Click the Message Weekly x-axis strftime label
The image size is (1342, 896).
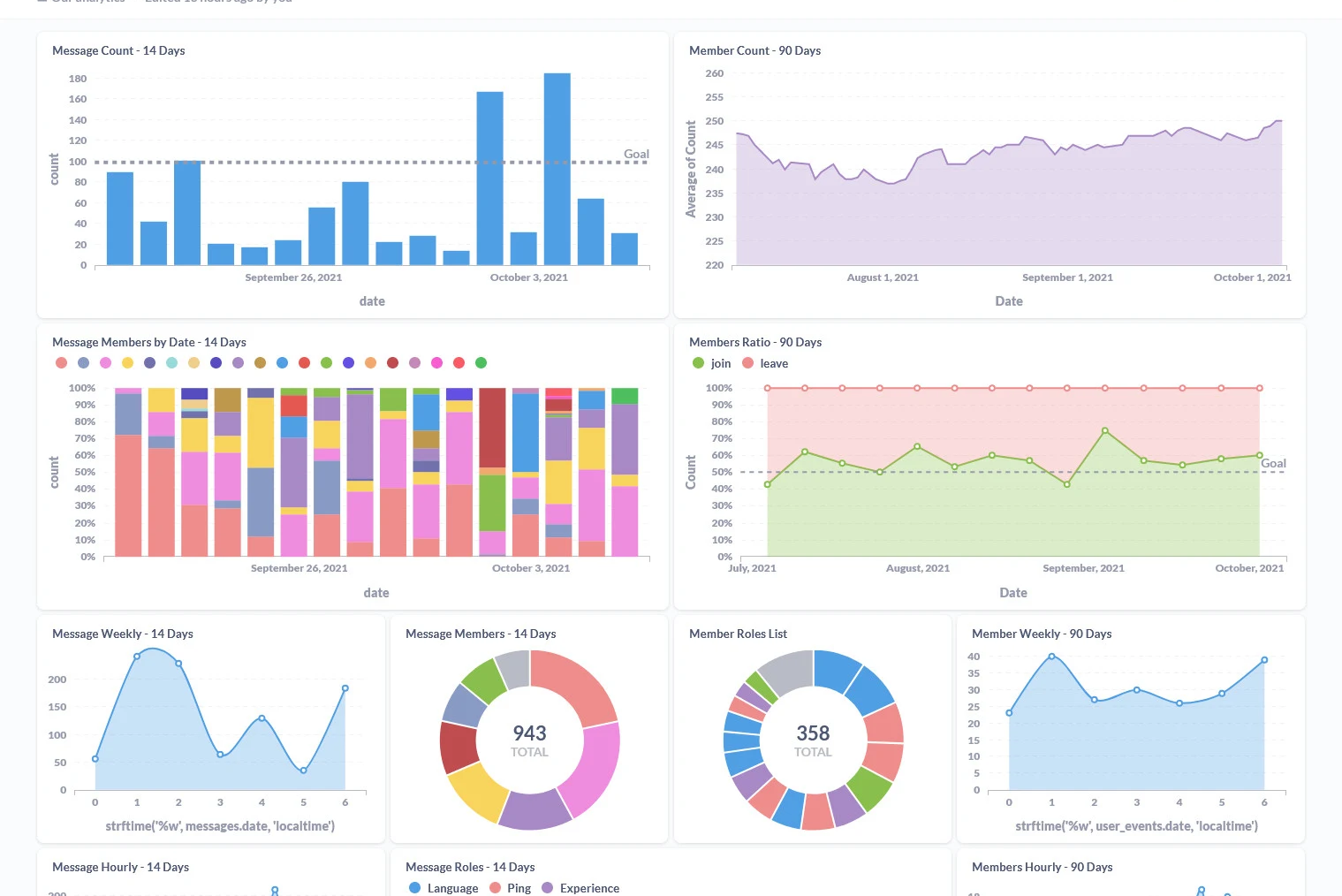[220, 826]
